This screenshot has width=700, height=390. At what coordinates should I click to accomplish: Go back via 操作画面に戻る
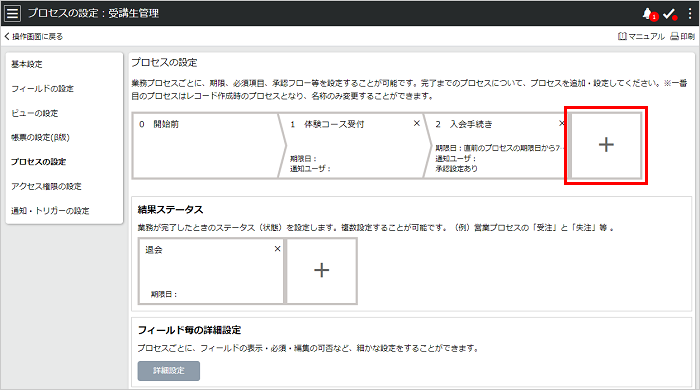click(33, 37)
